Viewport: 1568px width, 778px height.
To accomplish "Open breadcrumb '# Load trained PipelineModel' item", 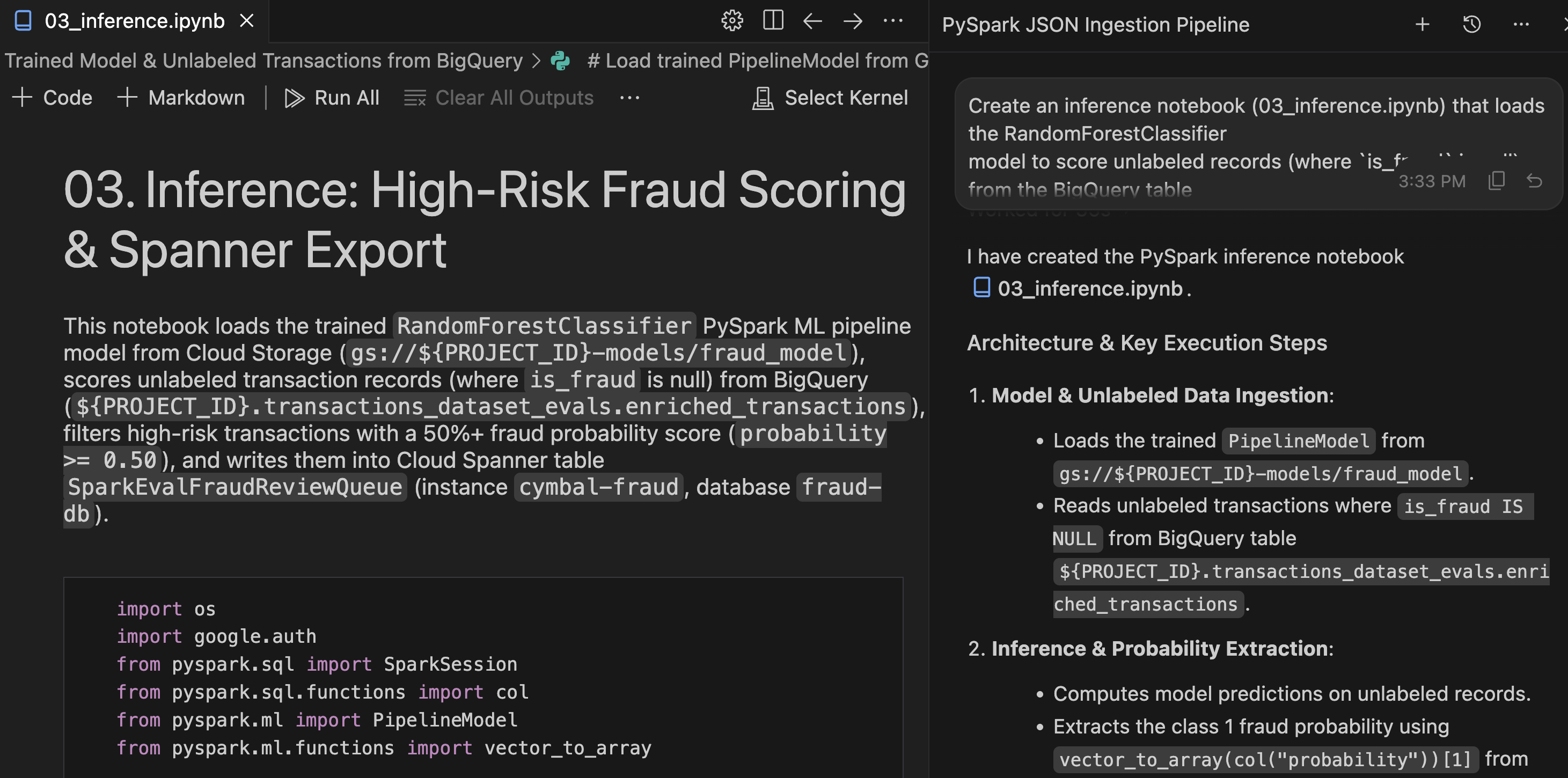I will pyautogui.click(x=757, y=60).
